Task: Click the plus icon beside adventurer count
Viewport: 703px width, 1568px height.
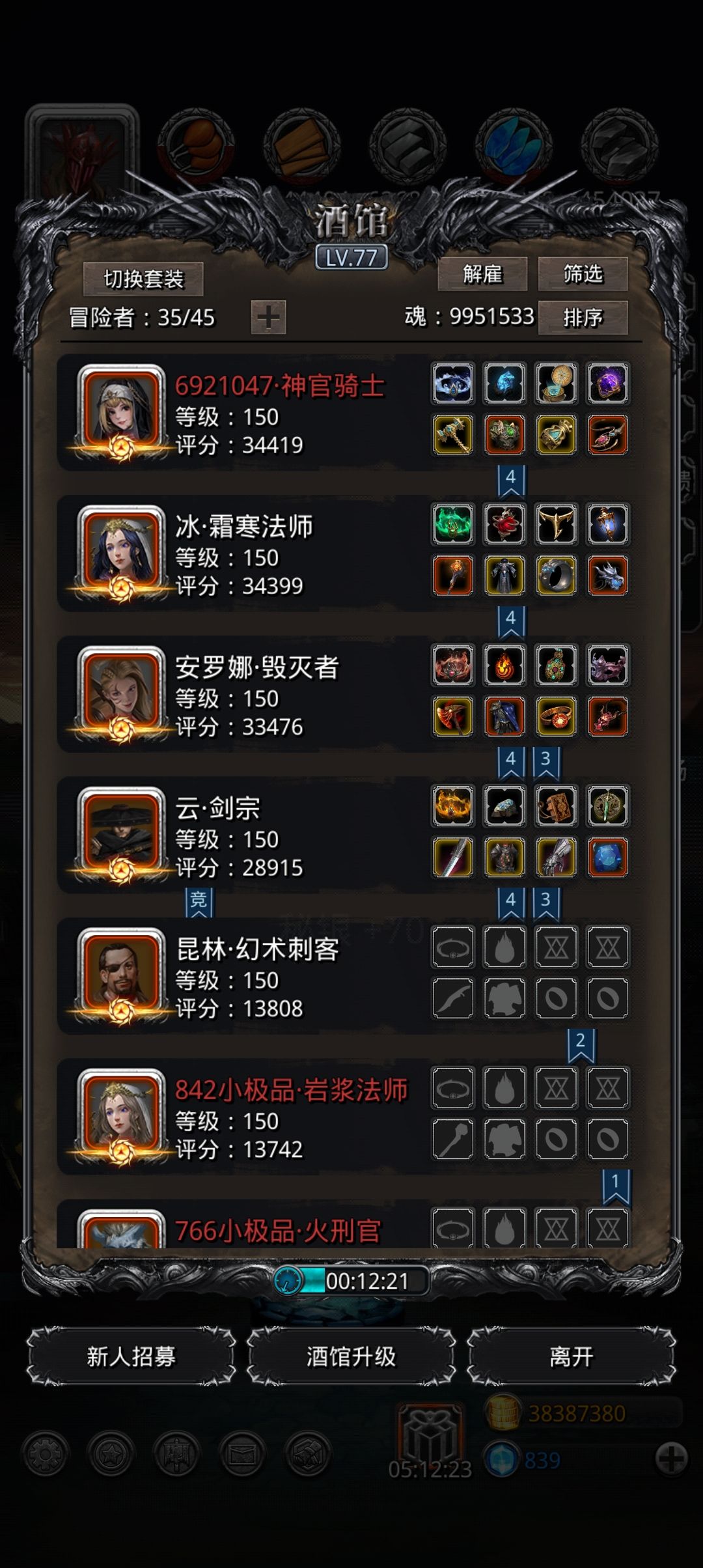Action: [x=268, y=318]
